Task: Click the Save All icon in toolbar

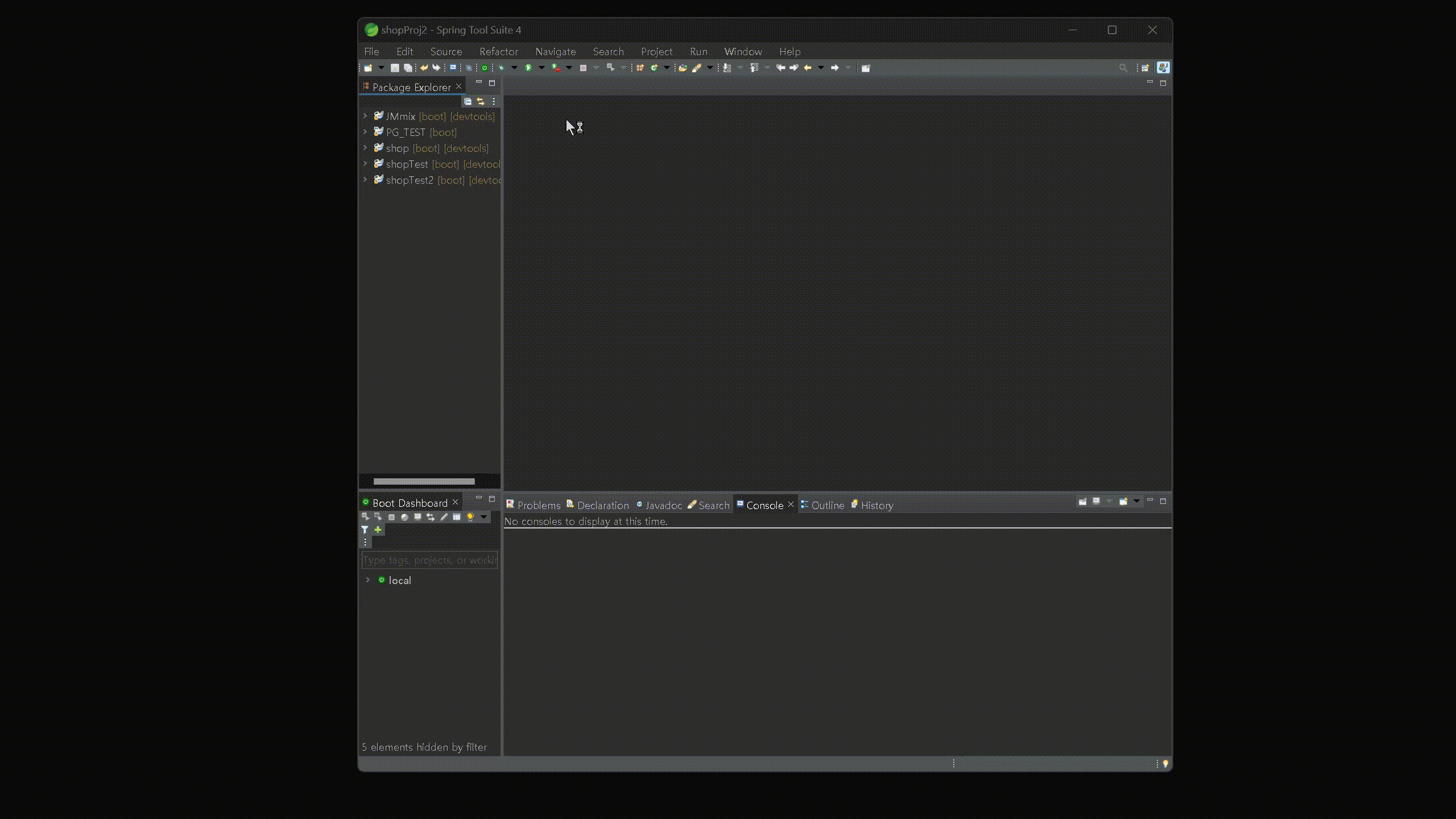Action: 408,68
